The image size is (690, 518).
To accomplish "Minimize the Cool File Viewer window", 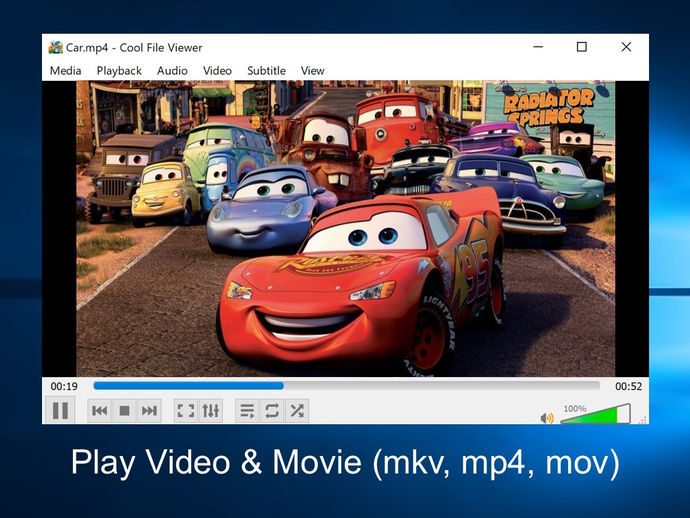I will (x=538, y=47).
